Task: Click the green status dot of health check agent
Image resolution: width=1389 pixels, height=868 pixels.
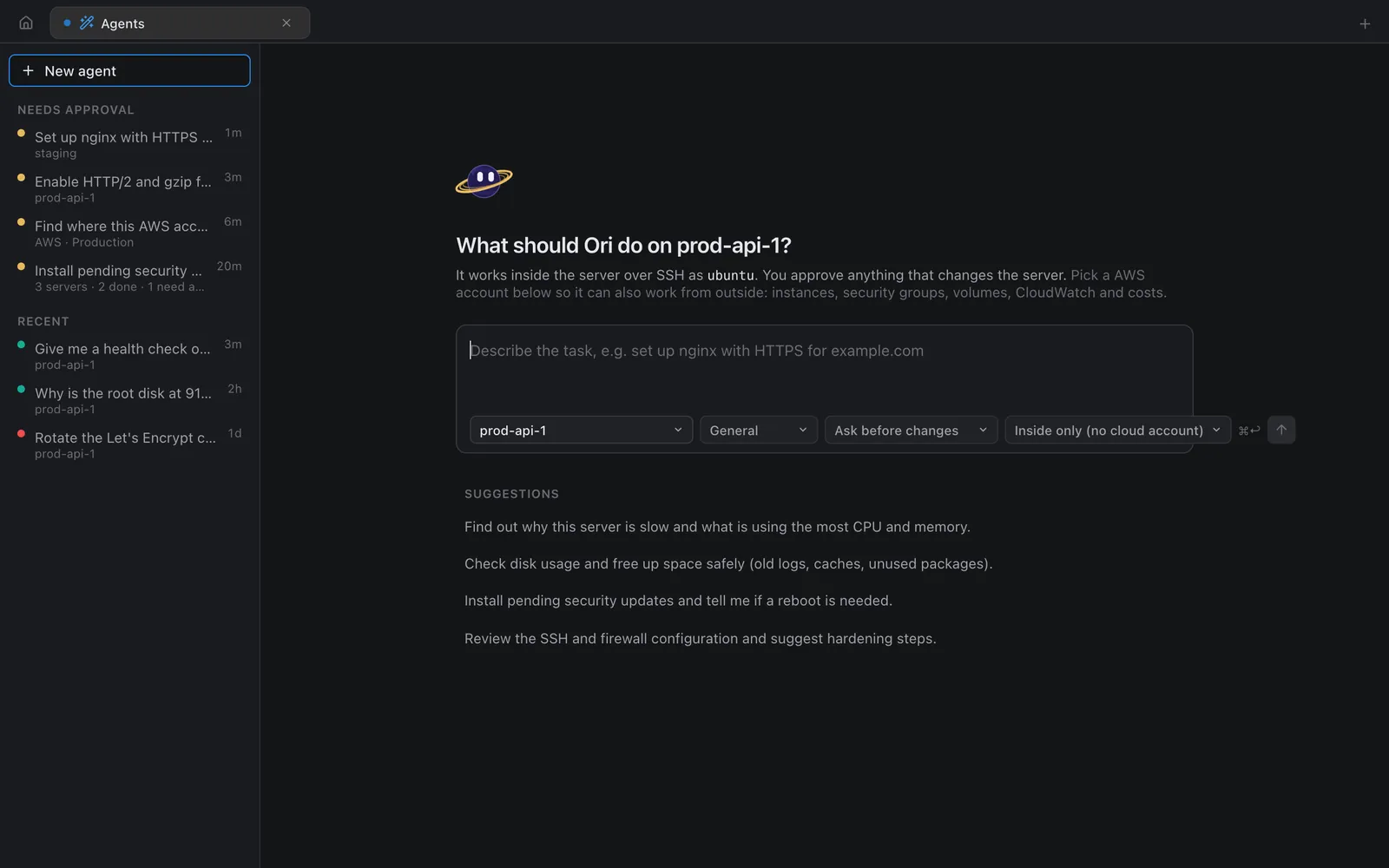Action: pyautogui.click(x=21, y=345)
